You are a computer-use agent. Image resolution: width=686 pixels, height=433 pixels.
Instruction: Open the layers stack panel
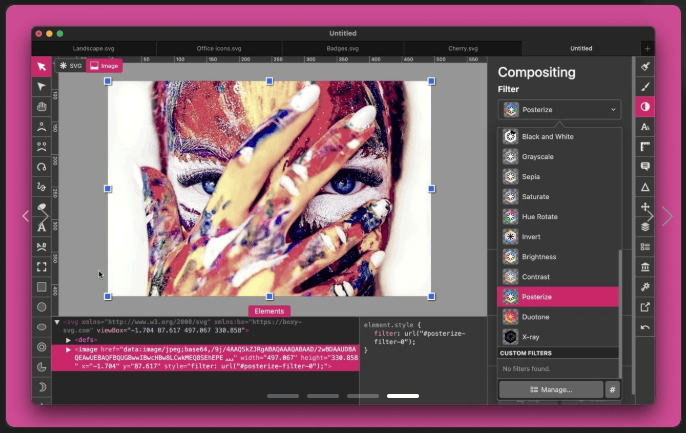tap(645, 227)
